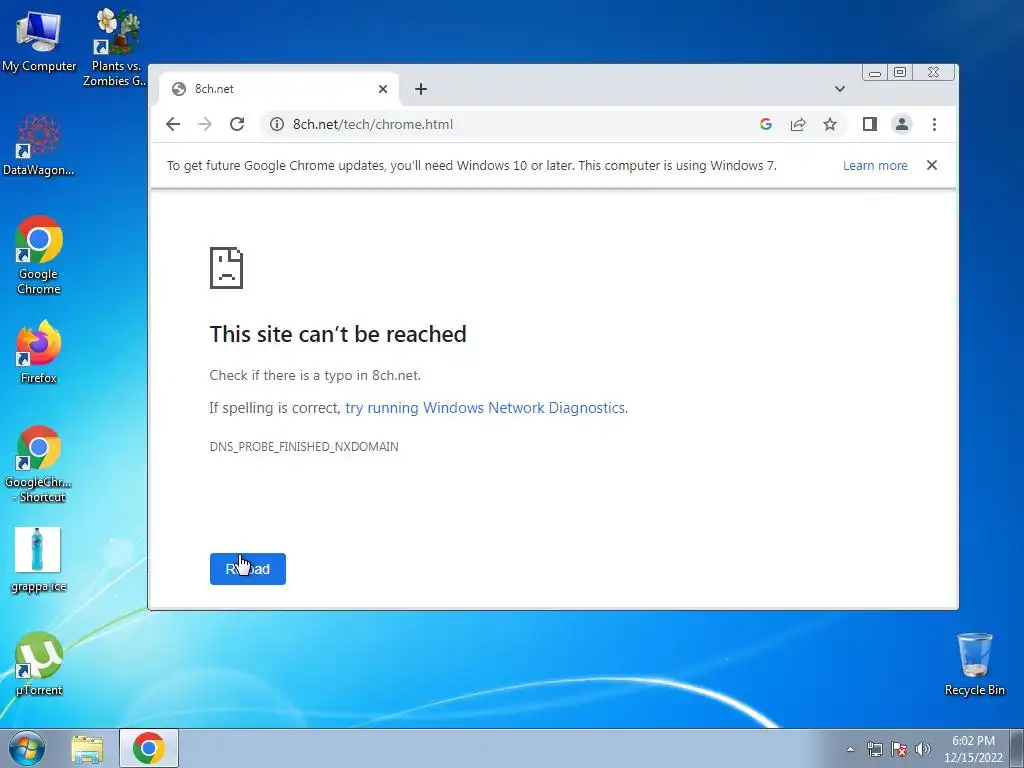This screenshot has width=1024, height=768.
Task: Open Action Center flag icon
Action: click(899, 749)
